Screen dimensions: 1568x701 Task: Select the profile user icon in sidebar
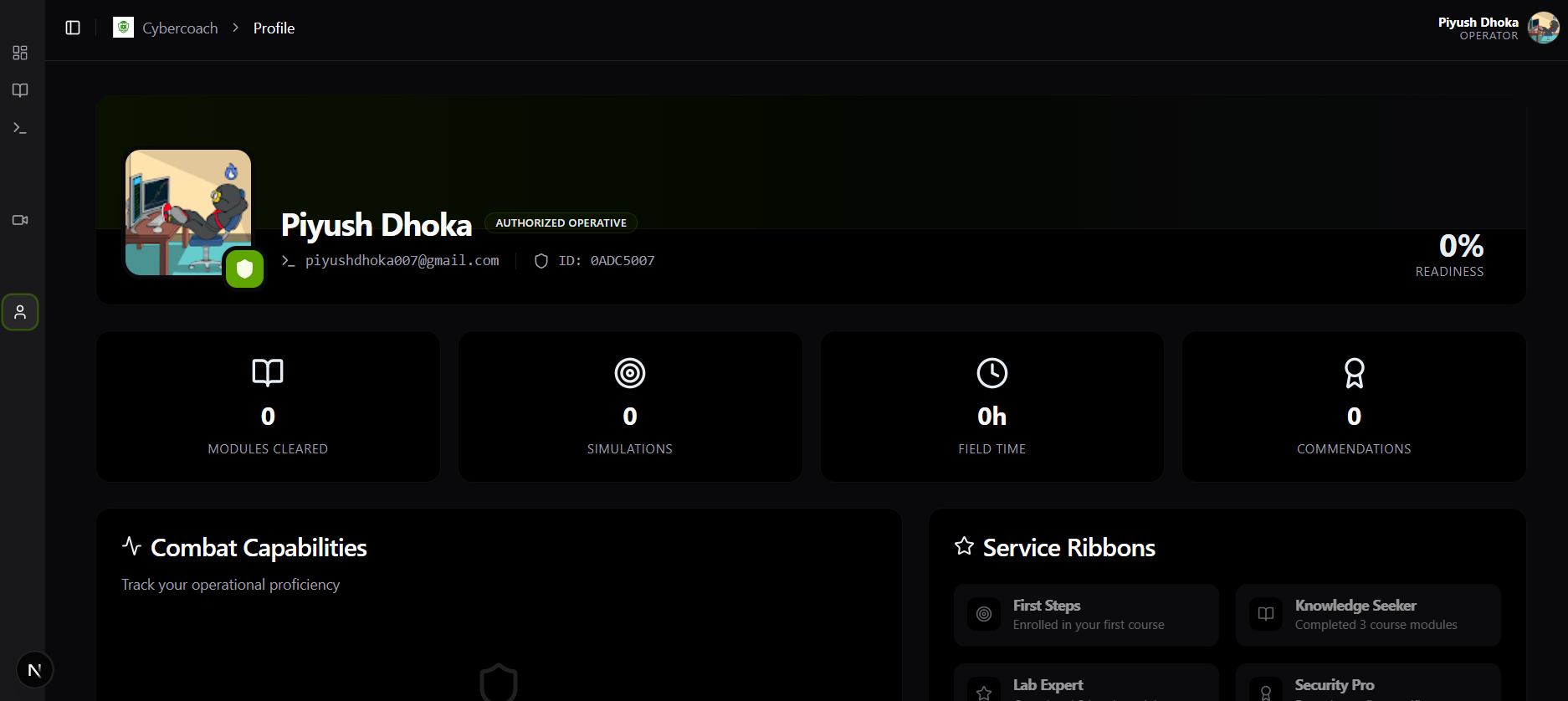(20, 312)
